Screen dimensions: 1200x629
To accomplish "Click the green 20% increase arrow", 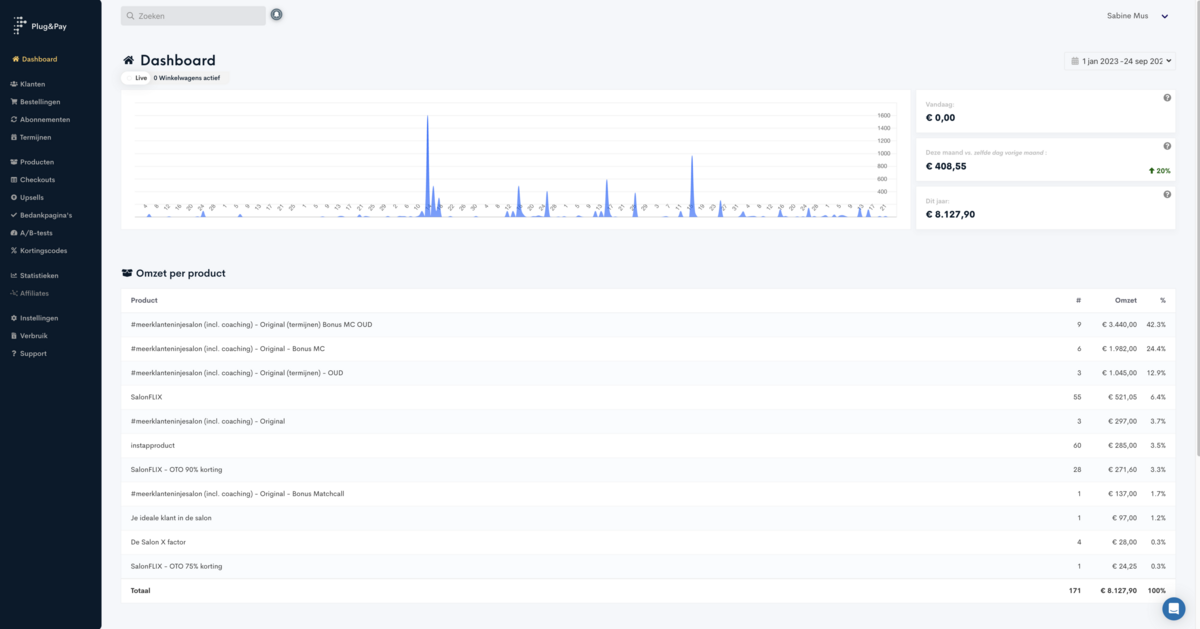I will coord(1152,171).
